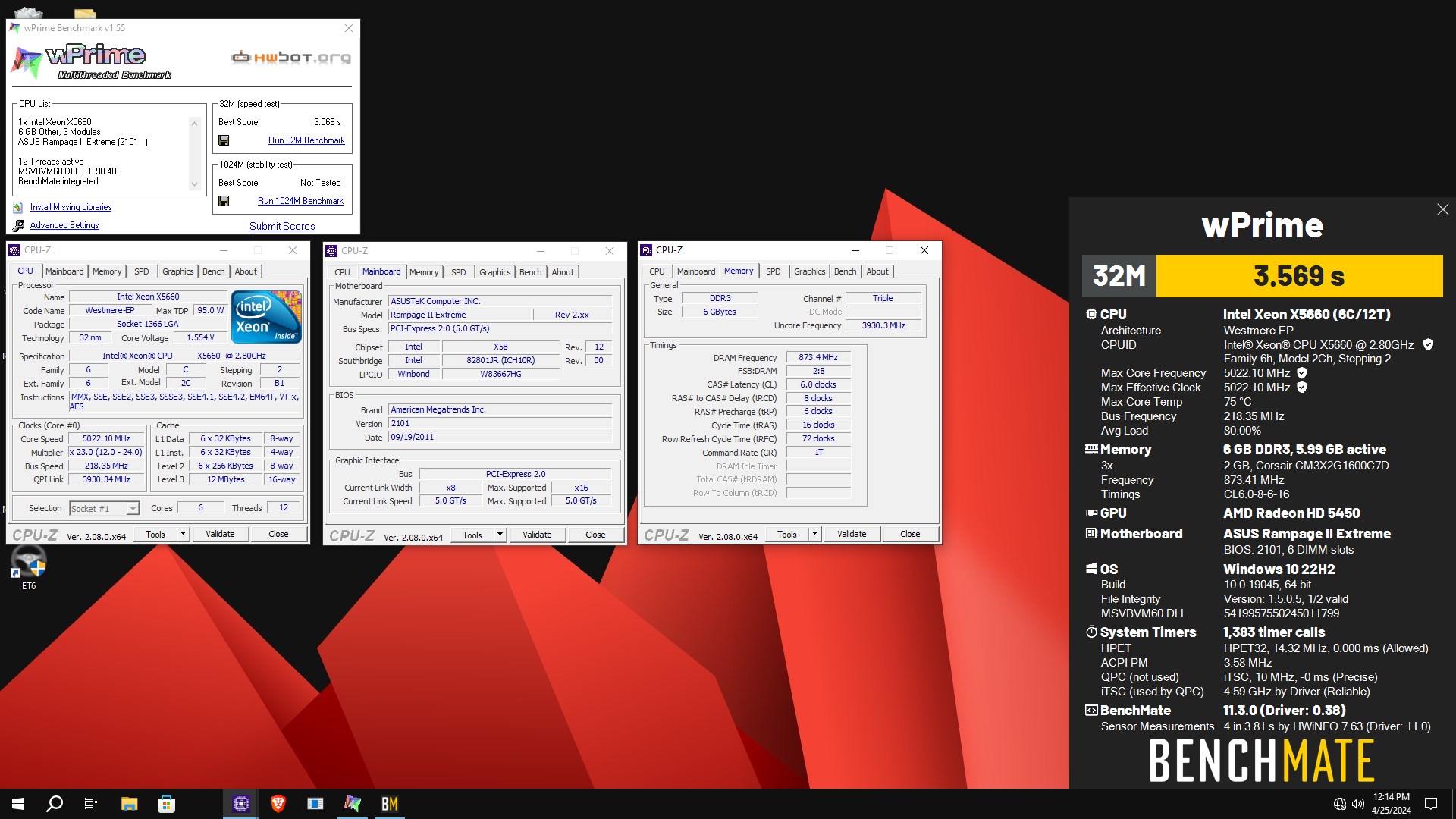Click the BIOS Version 2101 field

point(500,423)
